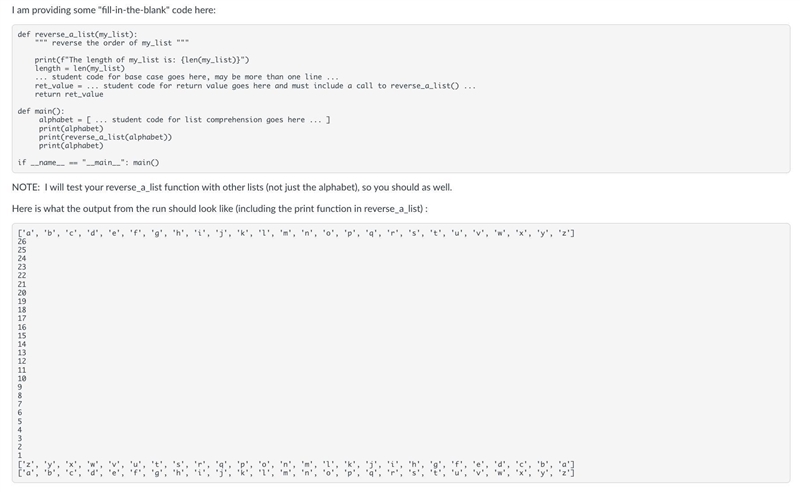Click the NOTE paragraph about testing other lists
800x492 pixels.
point(232,187)
